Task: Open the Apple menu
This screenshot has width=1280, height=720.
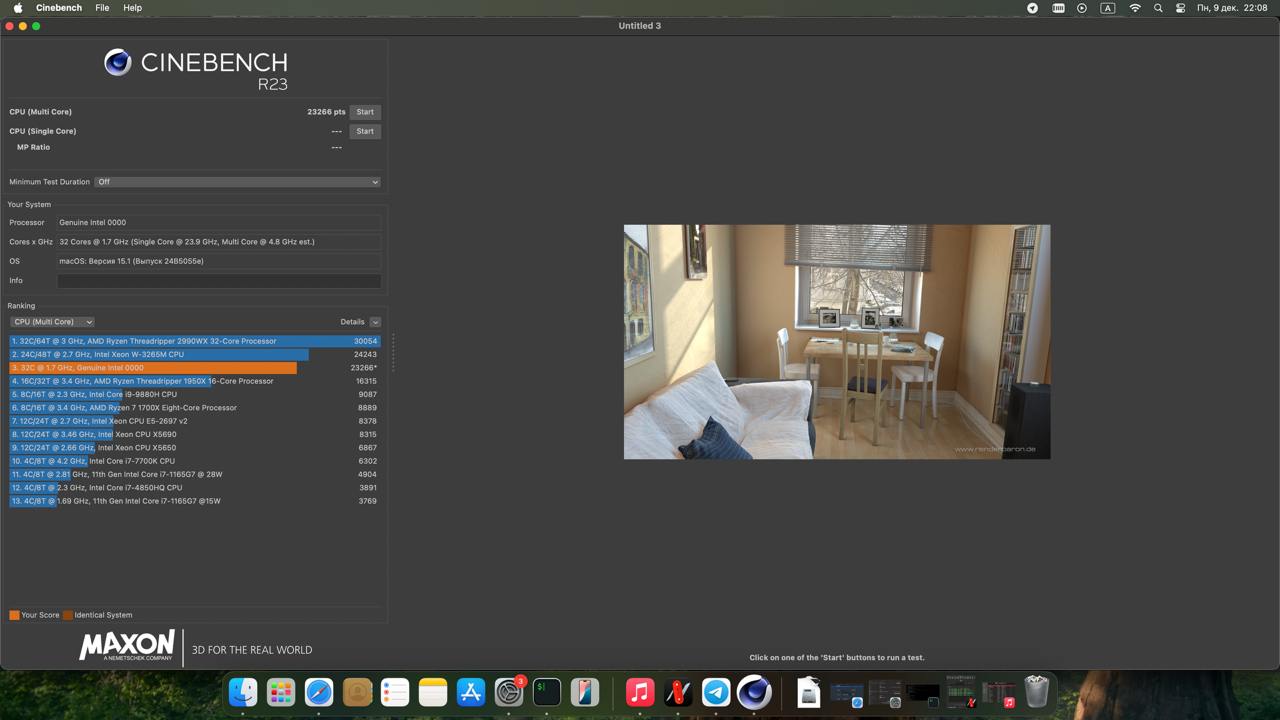Action: point(17,8)
